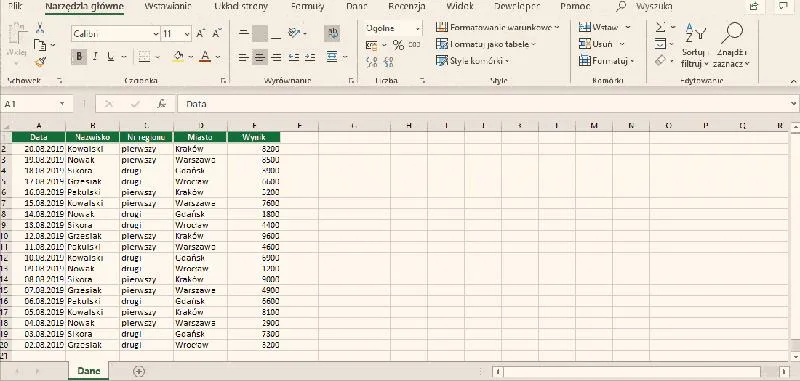
Task: Apply the fill color bucket icon
Action: coord(178,57)
